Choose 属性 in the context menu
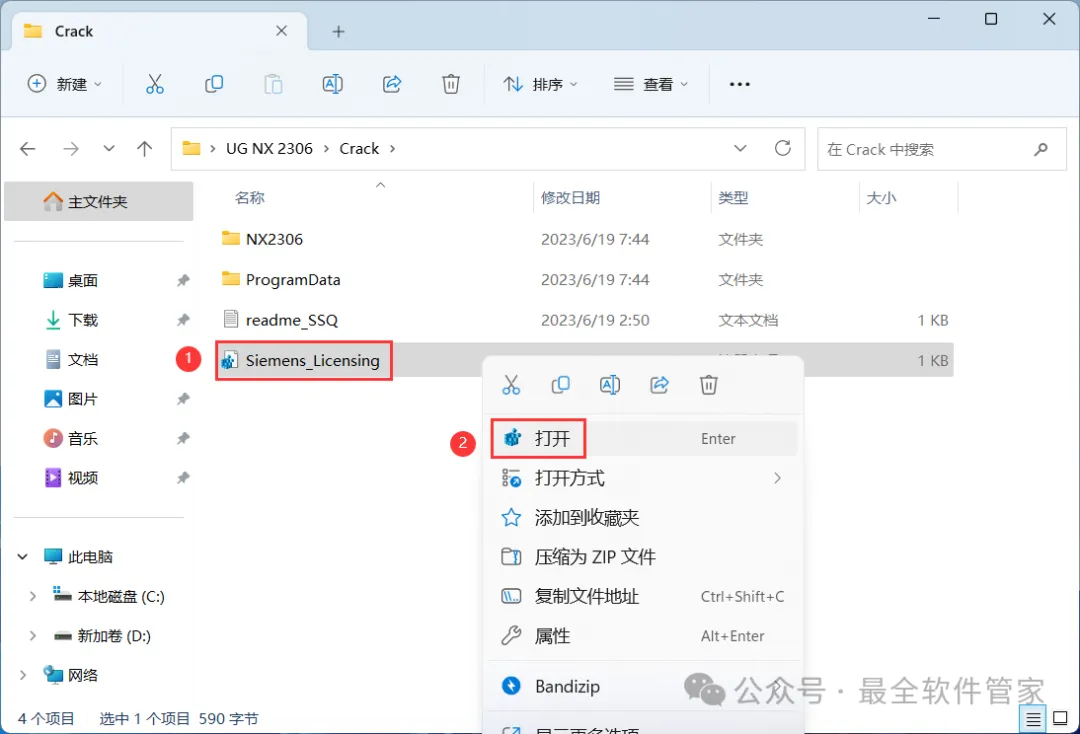The width and height of the screenshot is (1080, 734). (x=643, y=636)
